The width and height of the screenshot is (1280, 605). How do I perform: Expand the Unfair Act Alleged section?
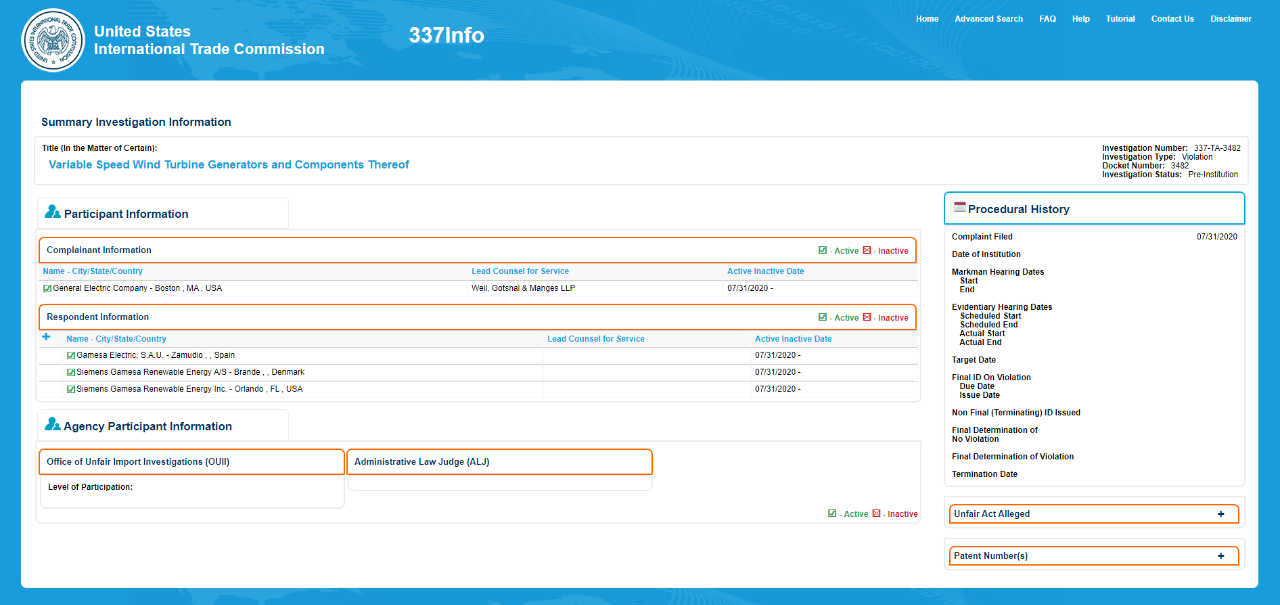click(1220, 514)
